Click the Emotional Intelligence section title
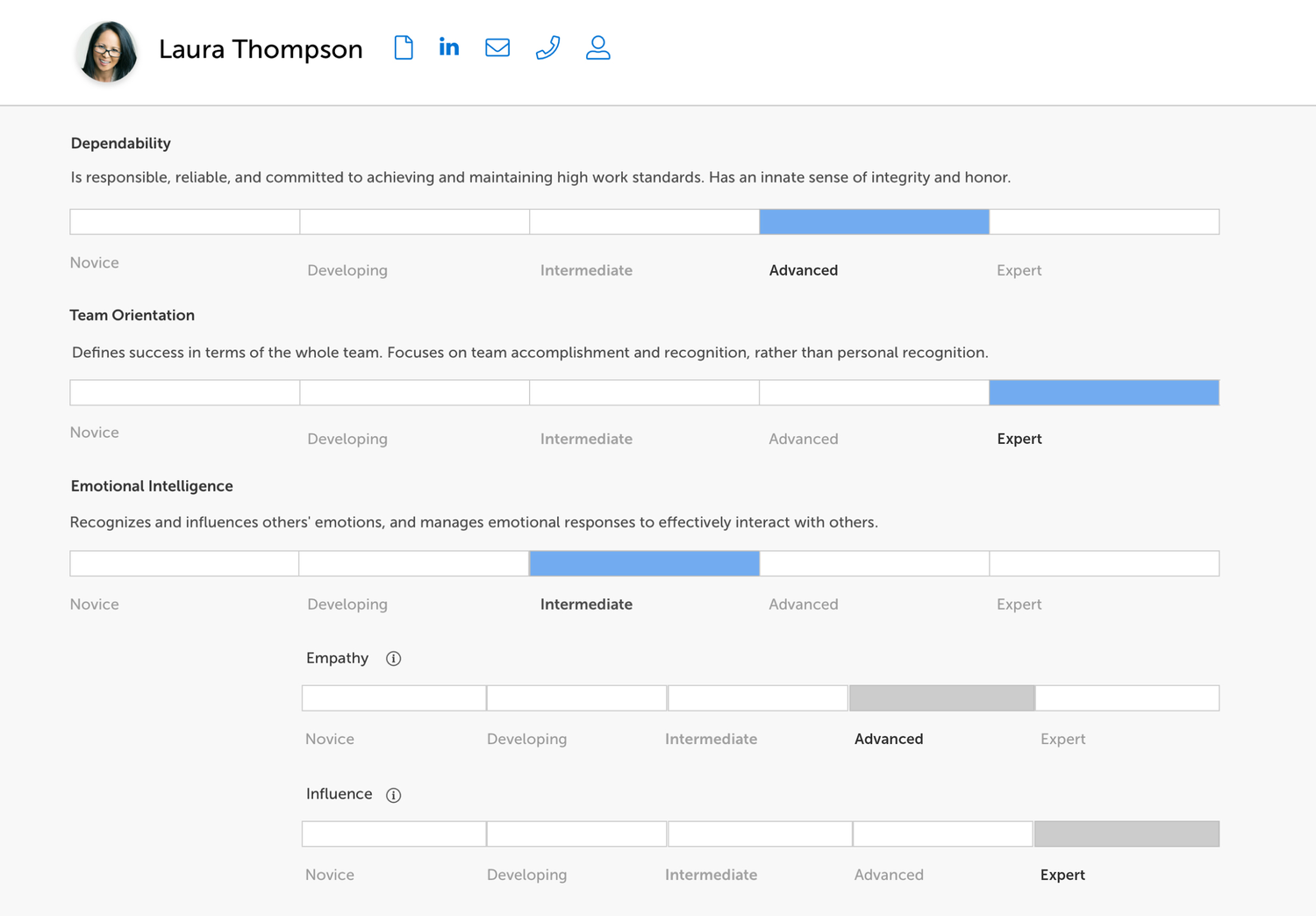The width and height of the screenshot is (1316, 916). [x=152, y=486]
